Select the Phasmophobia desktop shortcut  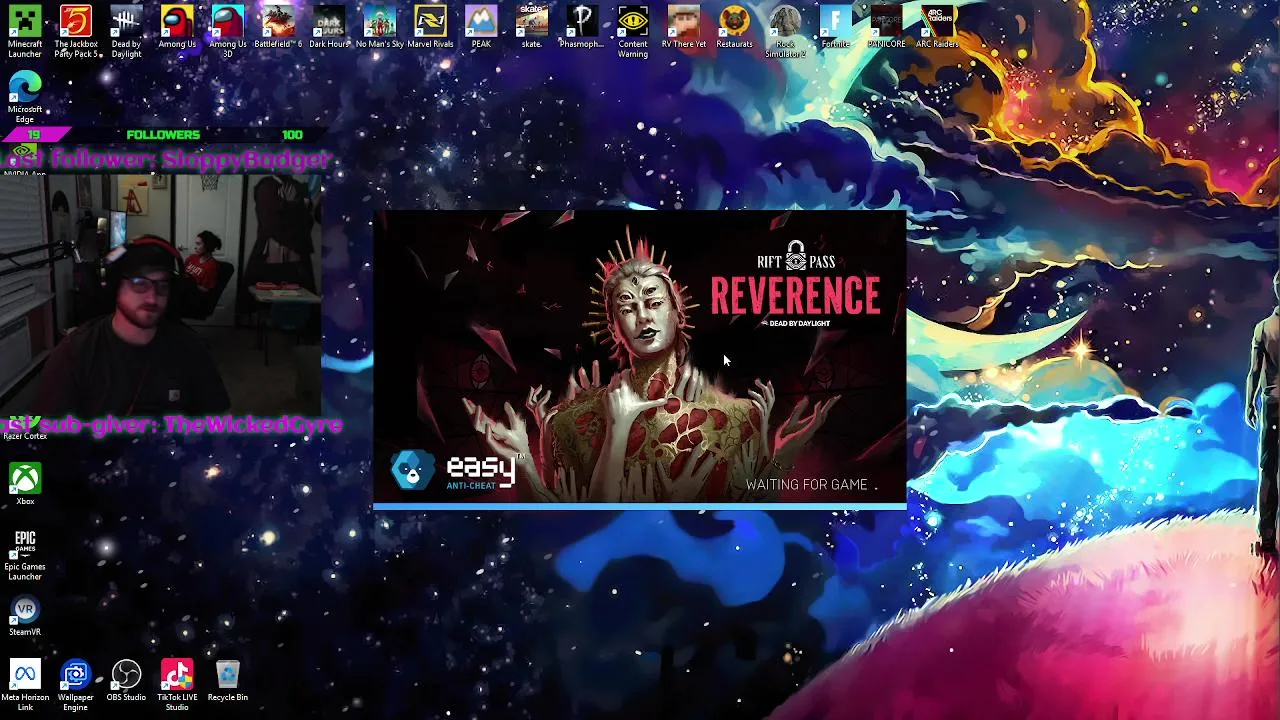tap(582, 27)
